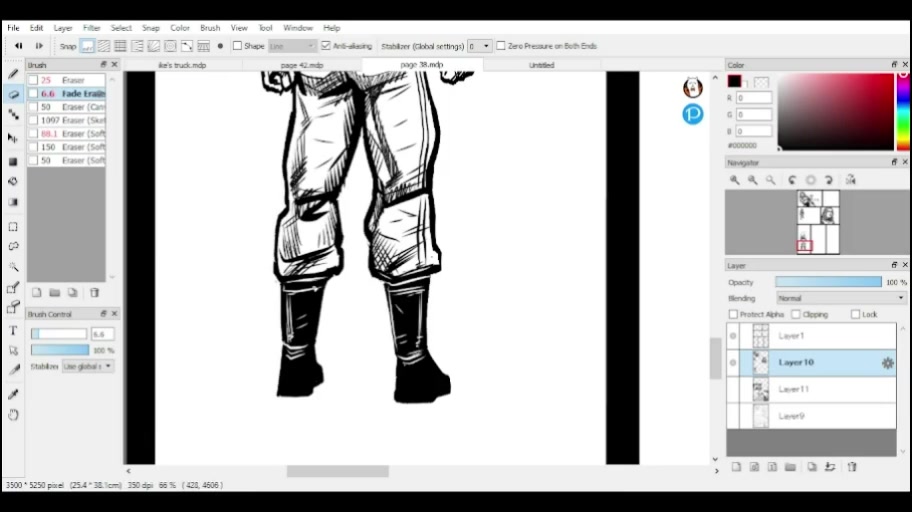Undock the Brush Control panel

pos(104,314)
